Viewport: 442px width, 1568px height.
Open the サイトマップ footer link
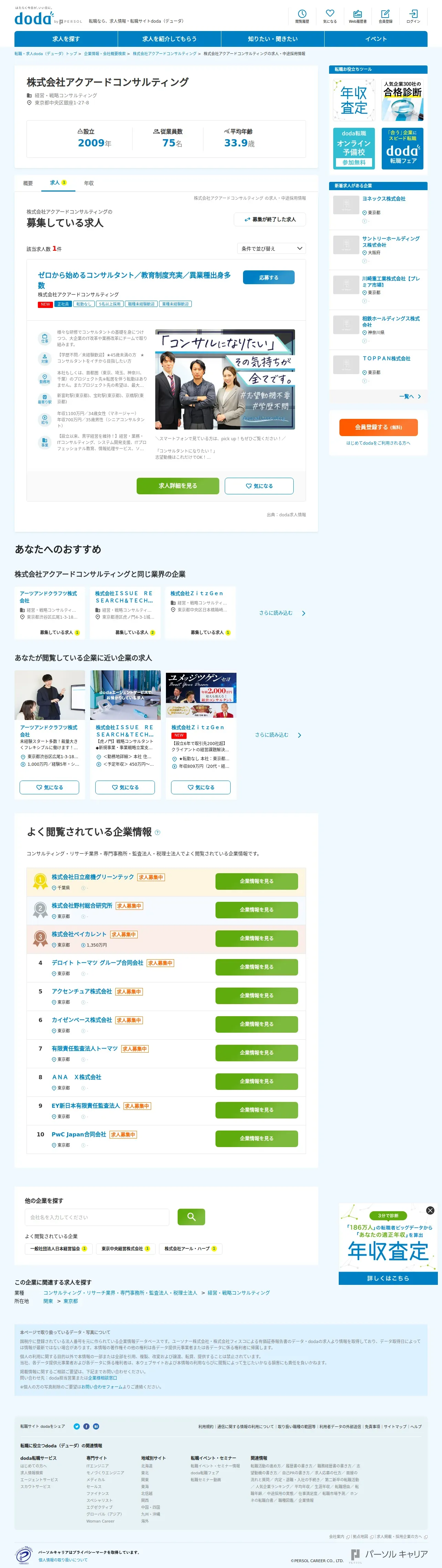pyautogui.click(x=394, y=1426)
